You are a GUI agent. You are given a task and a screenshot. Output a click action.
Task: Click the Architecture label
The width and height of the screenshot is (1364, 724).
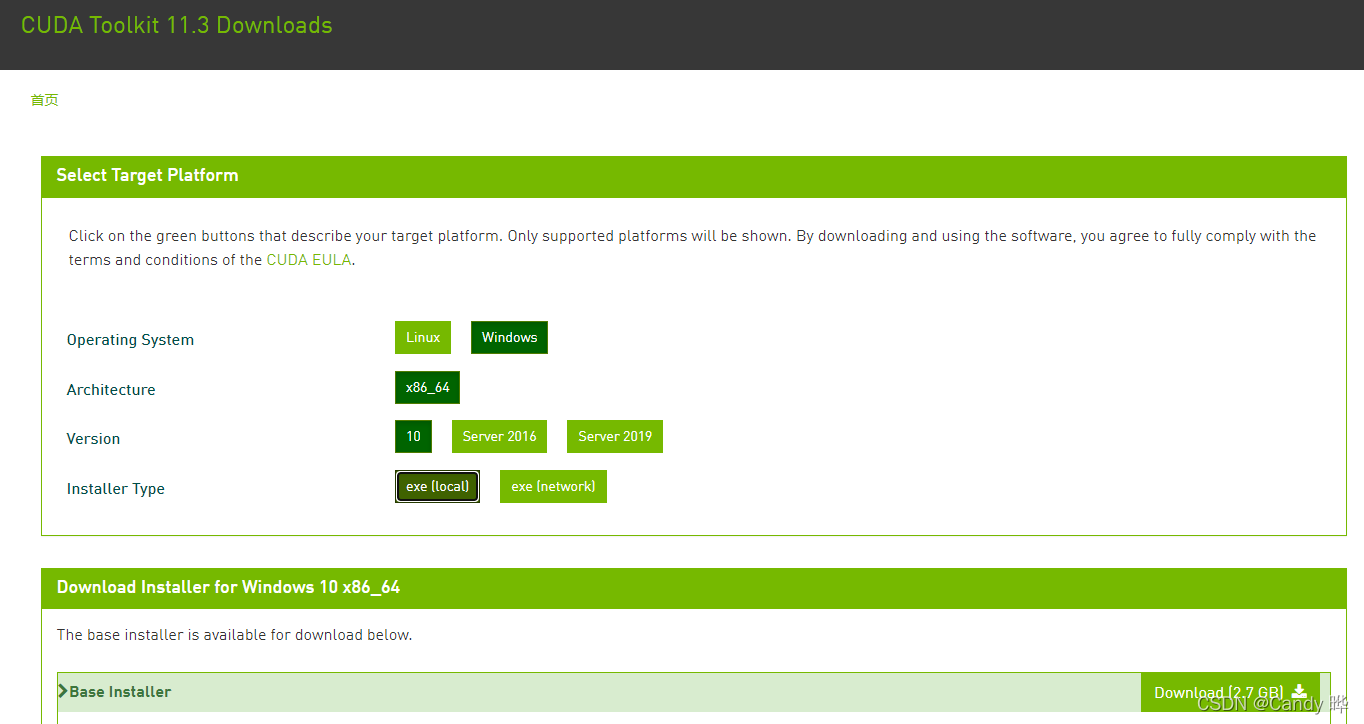[111, 390]
